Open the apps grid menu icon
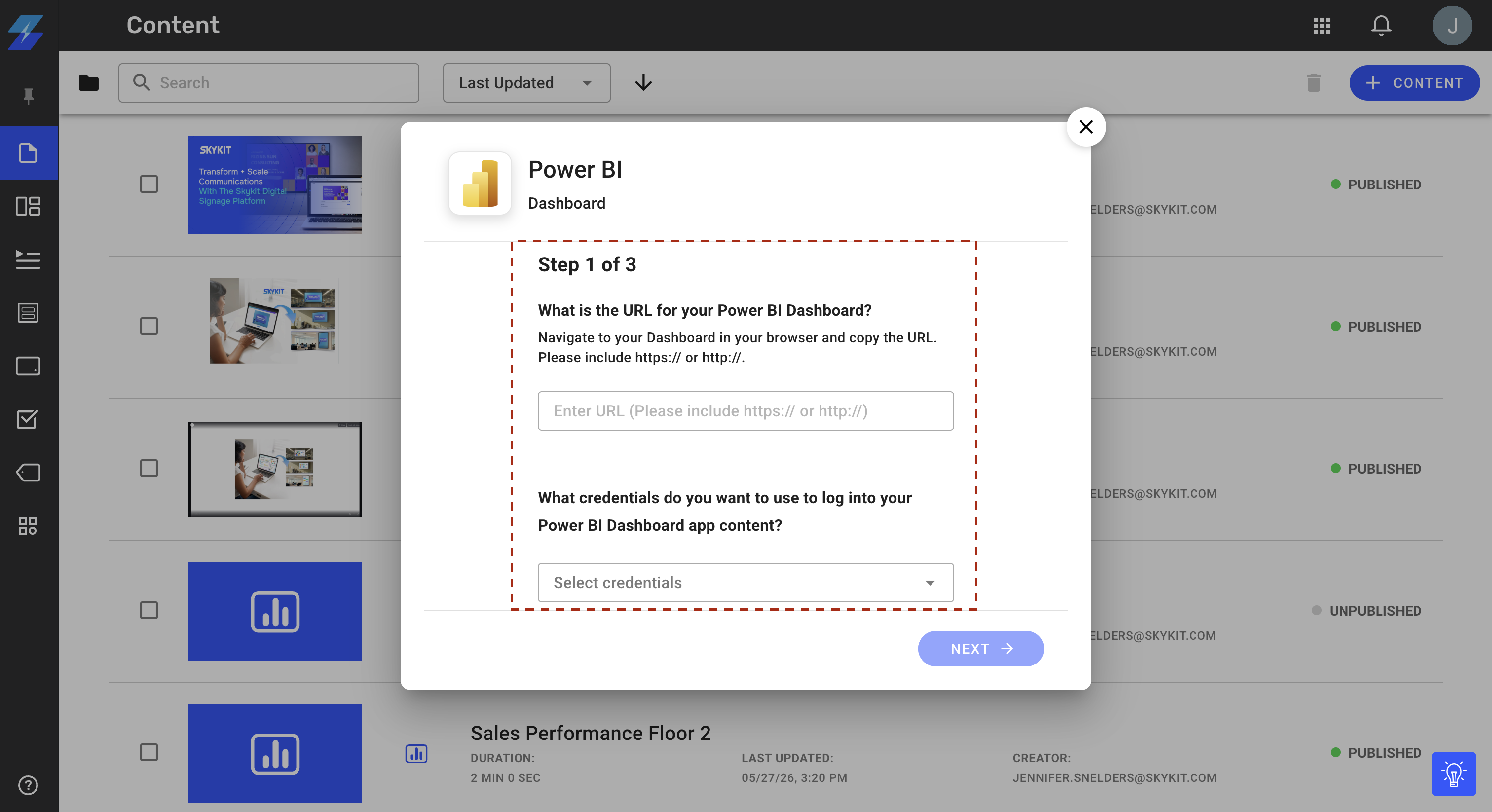1492x812 pixels. pyautogui.click(x=1322, y=26)
